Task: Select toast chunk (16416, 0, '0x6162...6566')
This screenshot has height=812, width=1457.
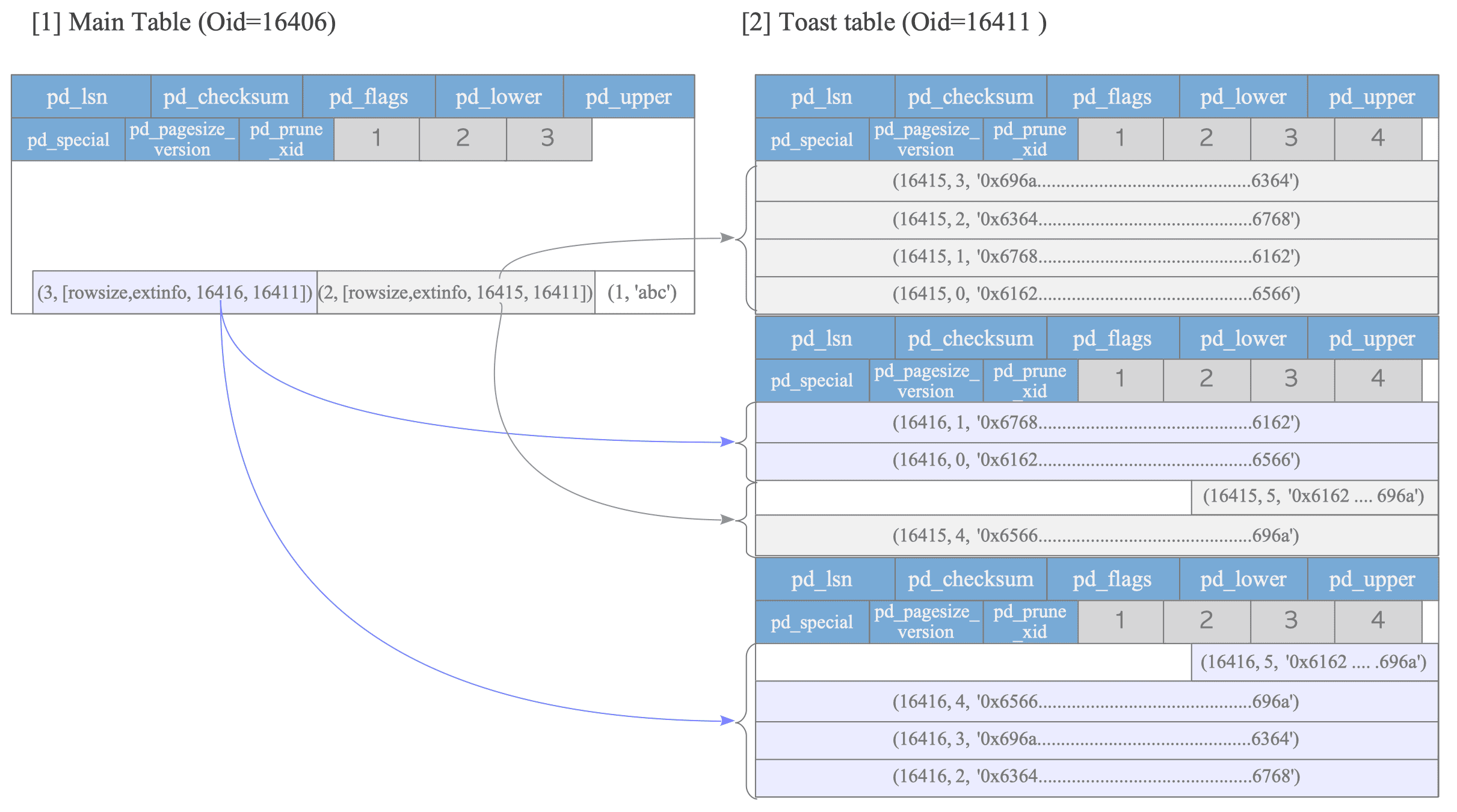Action: [x=1097, y=461]
